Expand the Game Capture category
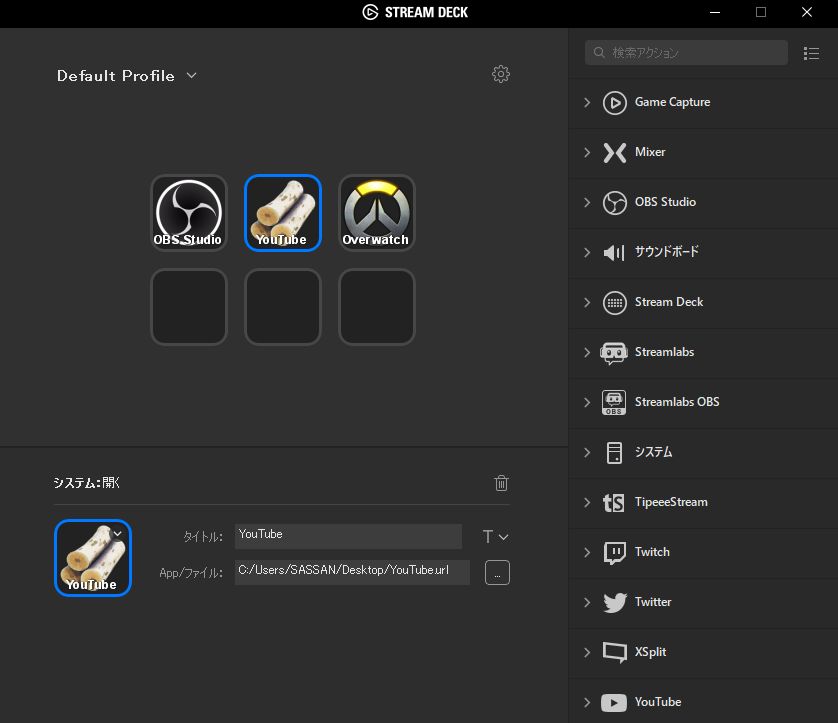The height and width of the screenshot is (723, 838). [x=587, y=103]
